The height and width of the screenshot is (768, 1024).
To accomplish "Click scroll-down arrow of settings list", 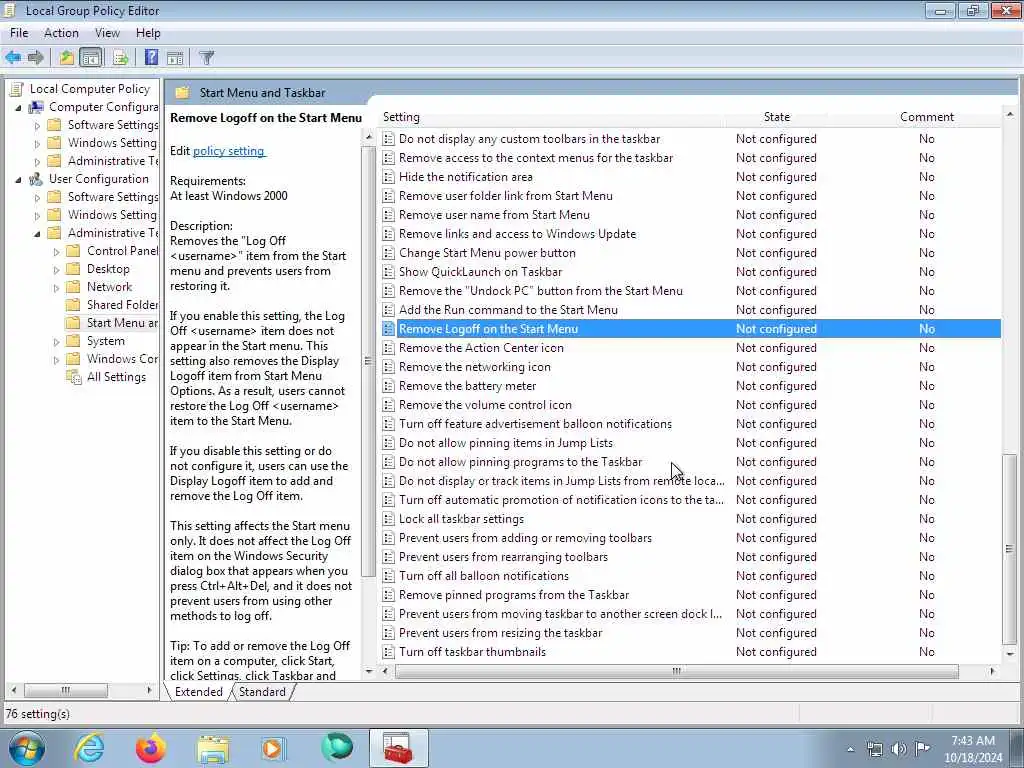I will (1010, 654).
